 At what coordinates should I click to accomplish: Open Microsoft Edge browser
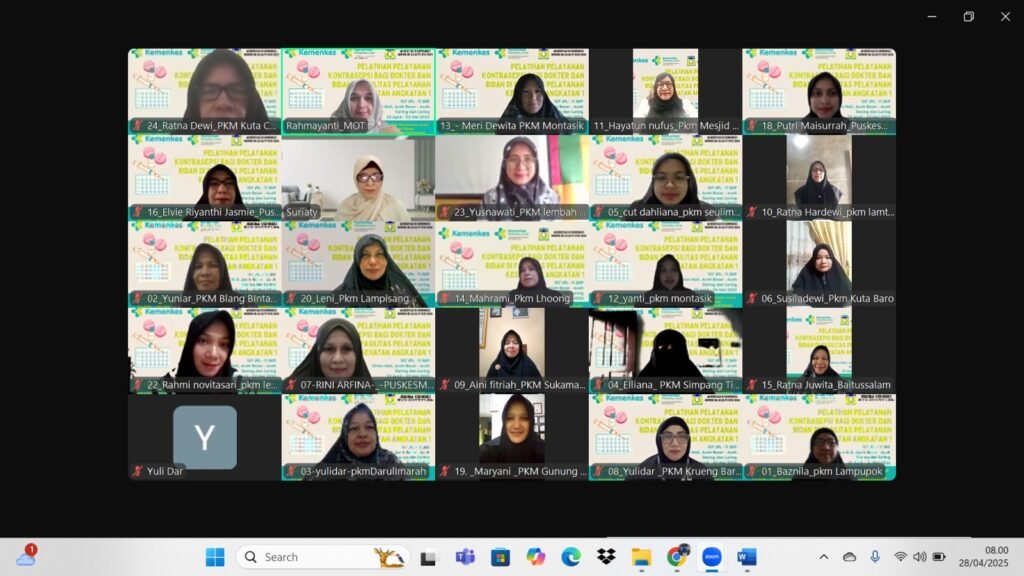point(570,557)
